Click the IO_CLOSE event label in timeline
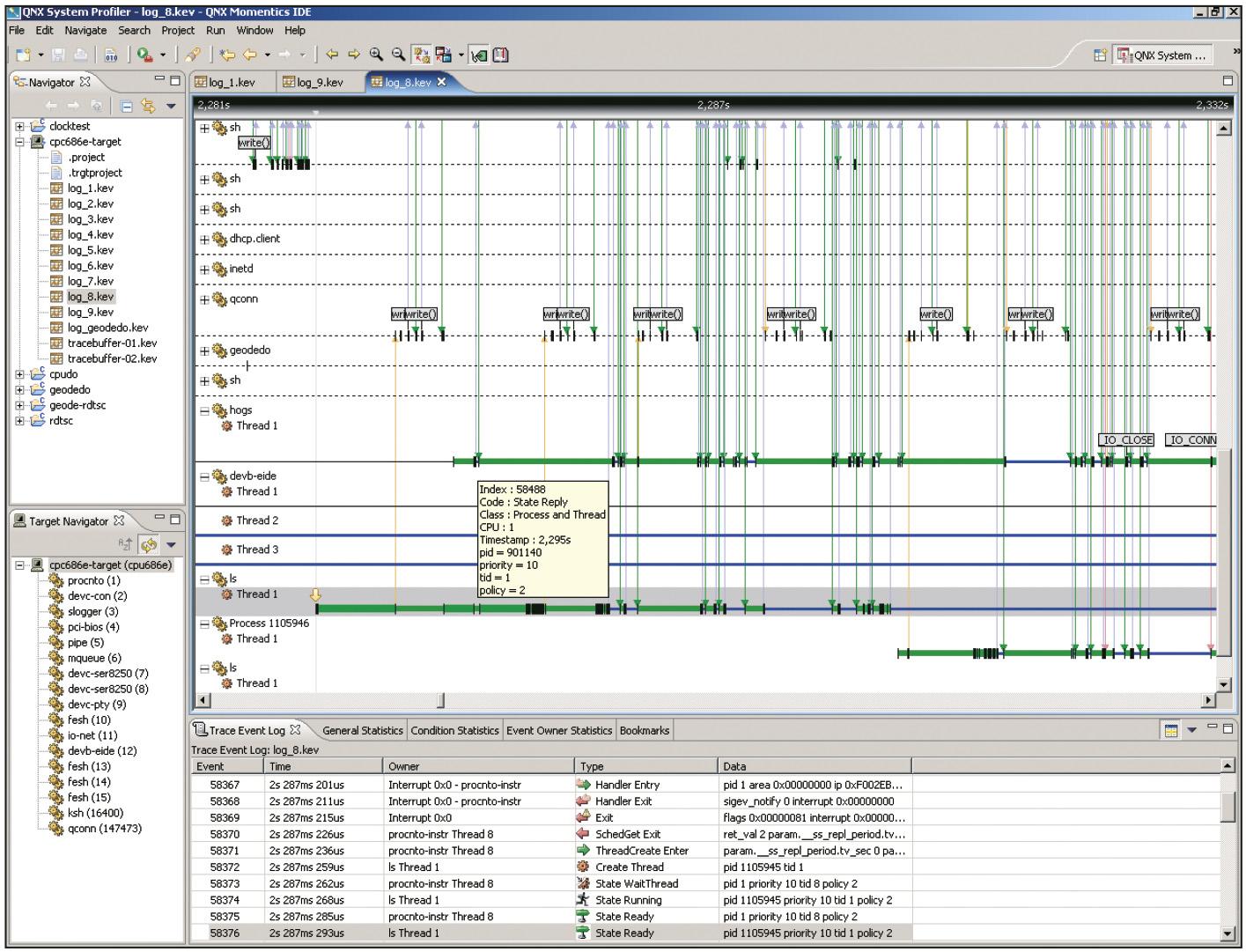The width and height of the screenshot is (1246, 952). click(1126, 439)
